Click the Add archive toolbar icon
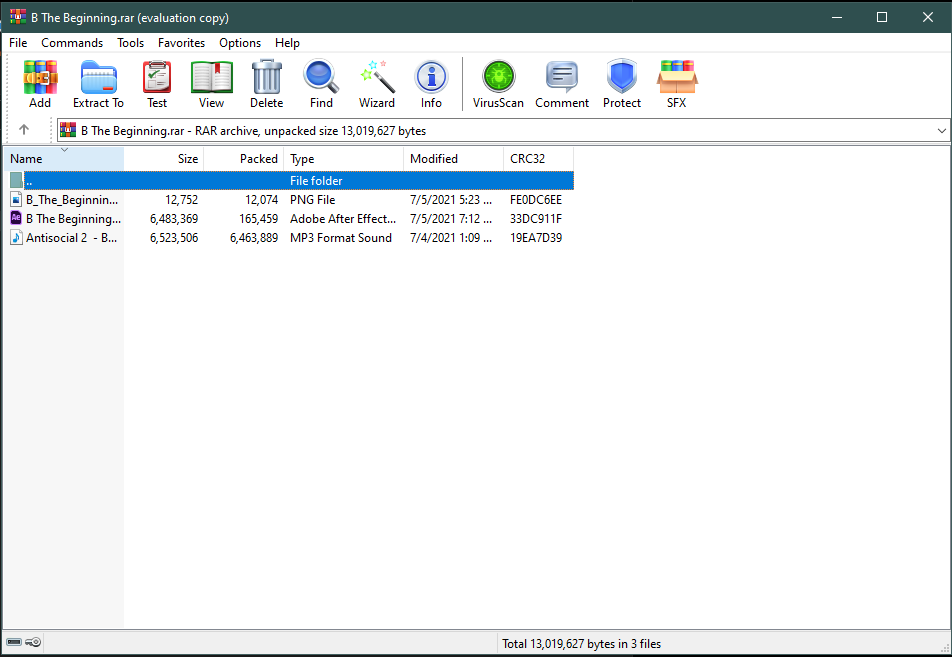 tap(40, 84)
